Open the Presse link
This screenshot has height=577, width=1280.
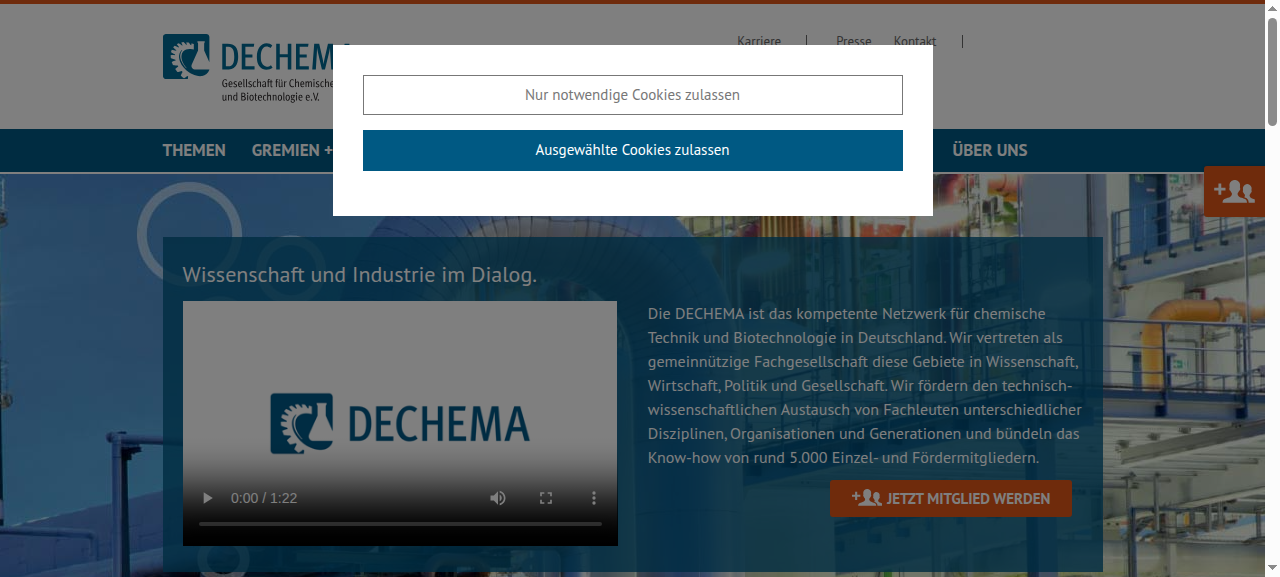[x=854, y=41]
